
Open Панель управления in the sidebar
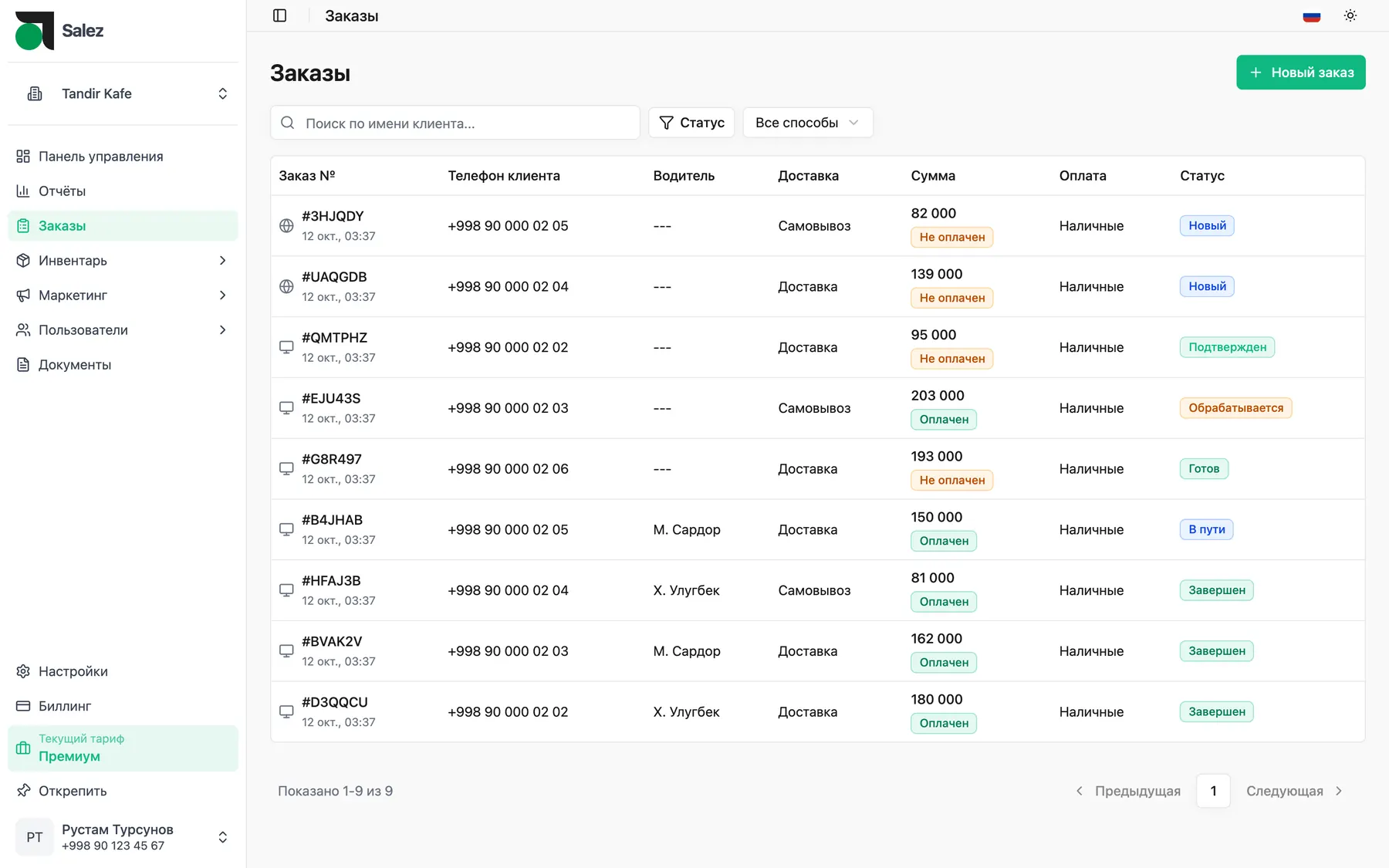click(x=123, y=157)
